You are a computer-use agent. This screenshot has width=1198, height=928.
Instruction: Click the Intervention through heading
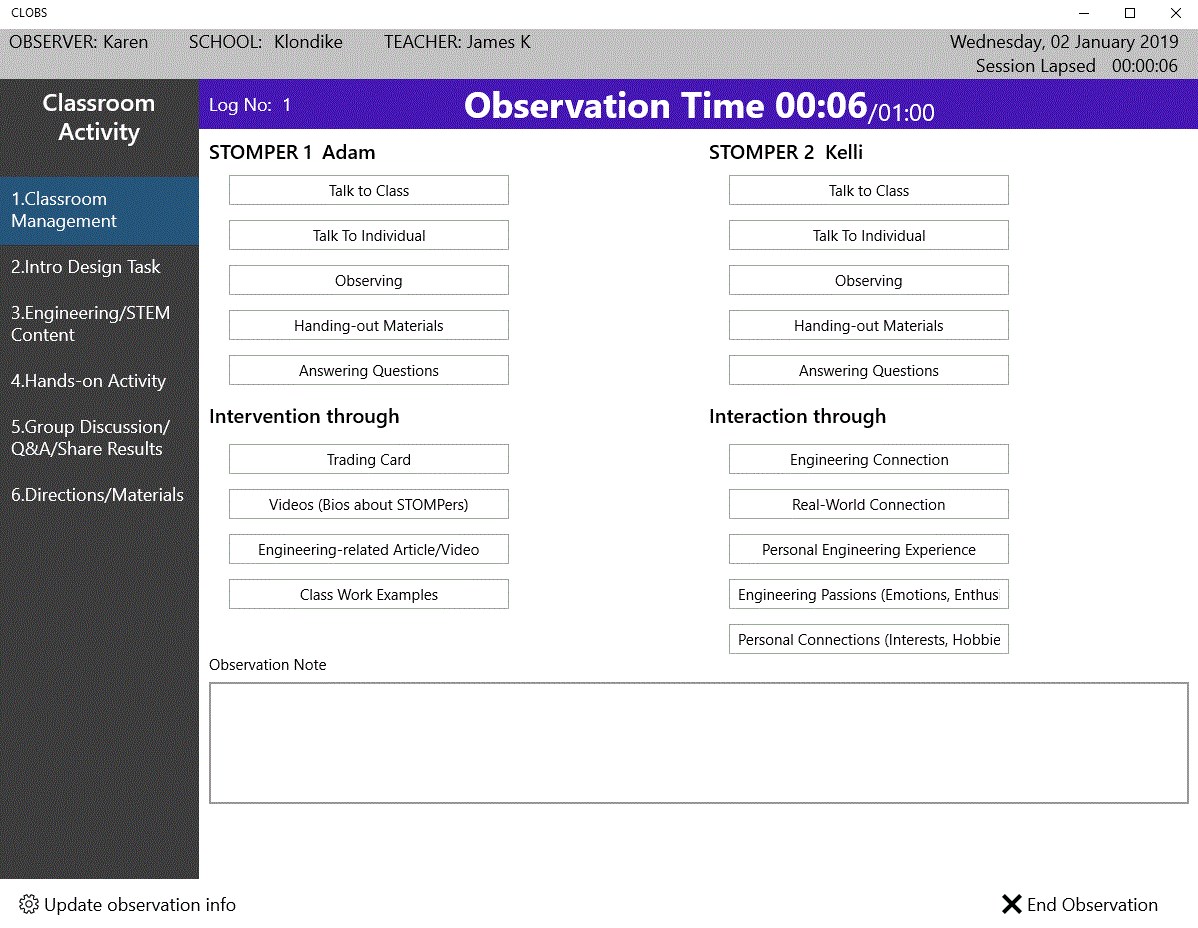point(304,416)
